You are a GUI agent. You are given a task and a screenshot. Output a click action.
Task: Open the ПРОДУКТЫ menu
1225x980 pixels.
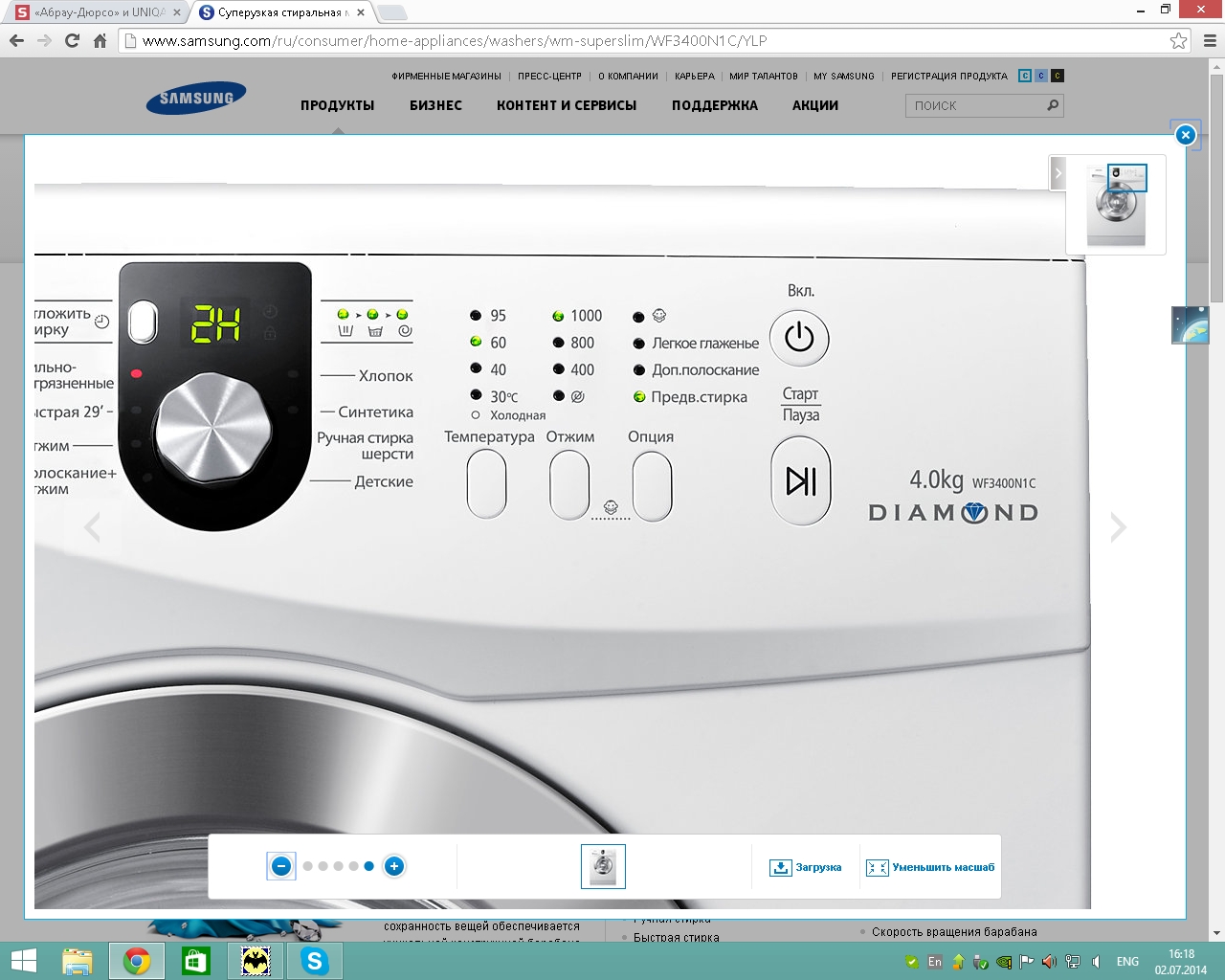[337, 105]
